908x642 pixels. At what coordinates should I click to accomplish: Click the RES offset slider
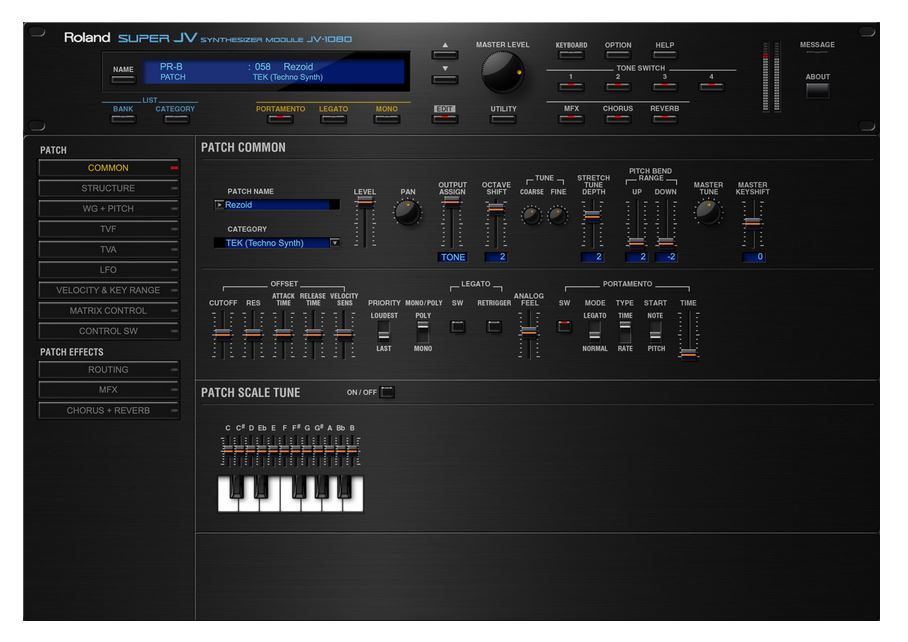point(253,335)
